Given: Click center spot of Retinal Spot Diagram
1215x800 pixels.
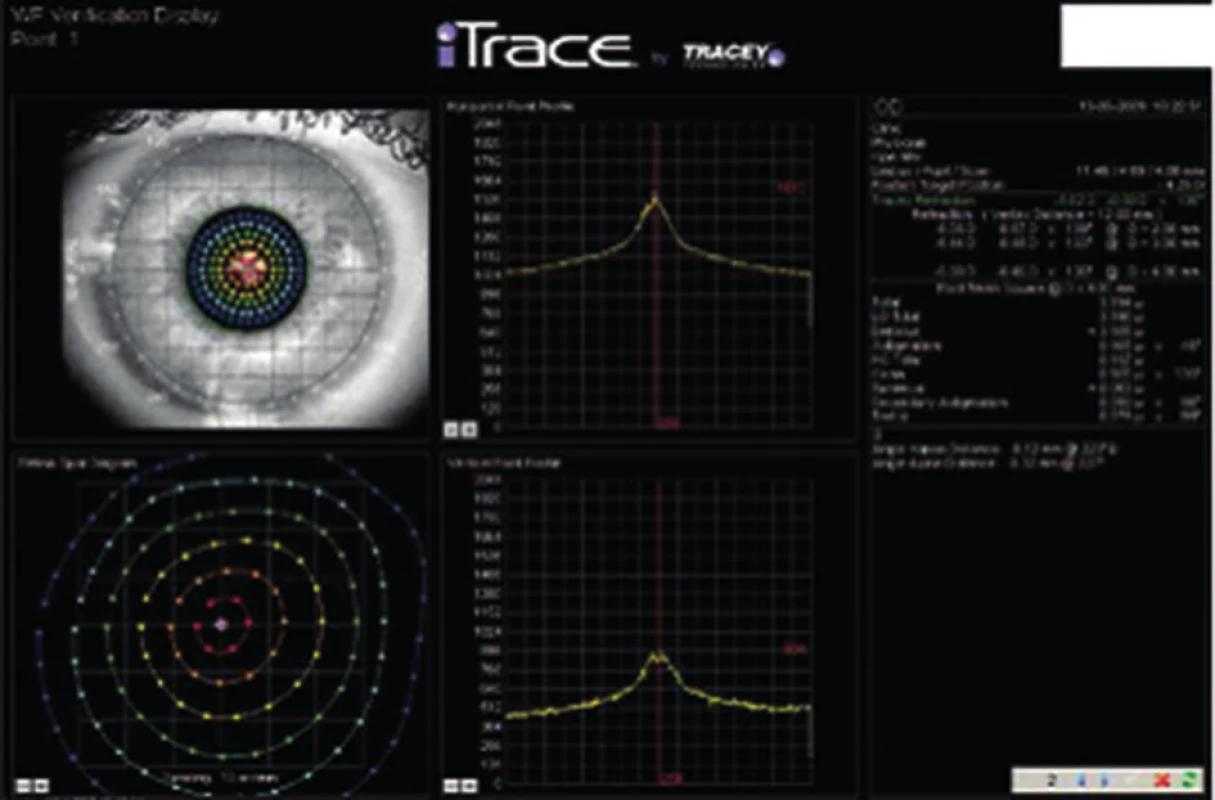Looking at the screenshot, I should 222,623.
